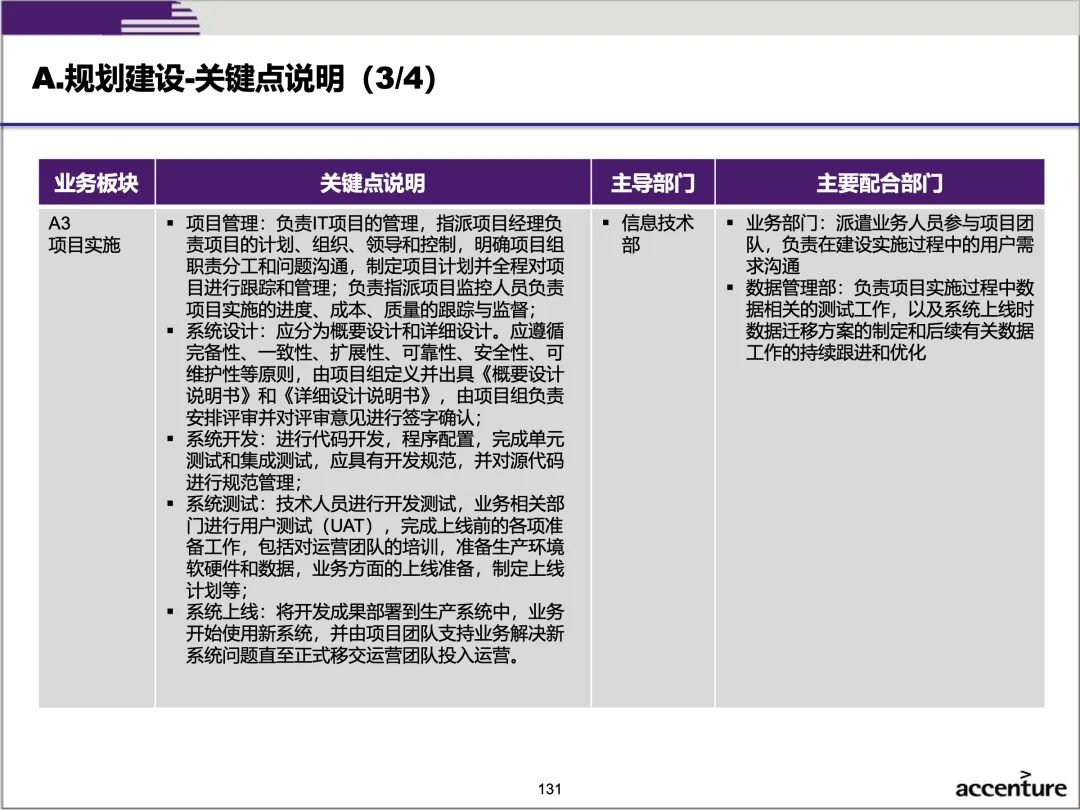Viewport: 1080px width, 810px height.
Task: Select the '主要配合部门' column header
Action: pos(880,183)
